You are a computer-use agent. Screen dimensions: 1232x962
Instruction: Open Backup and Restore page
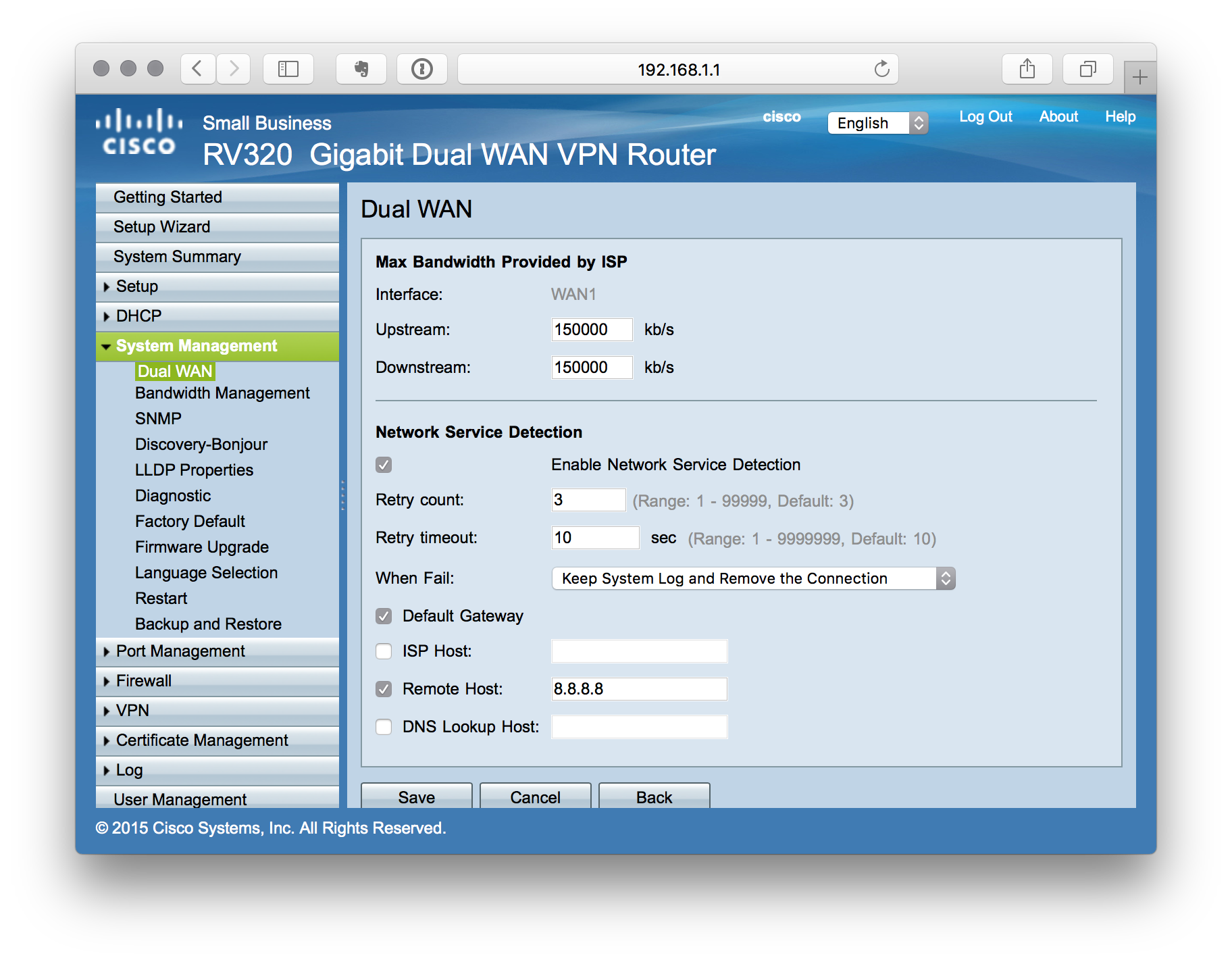coord(208,624)
